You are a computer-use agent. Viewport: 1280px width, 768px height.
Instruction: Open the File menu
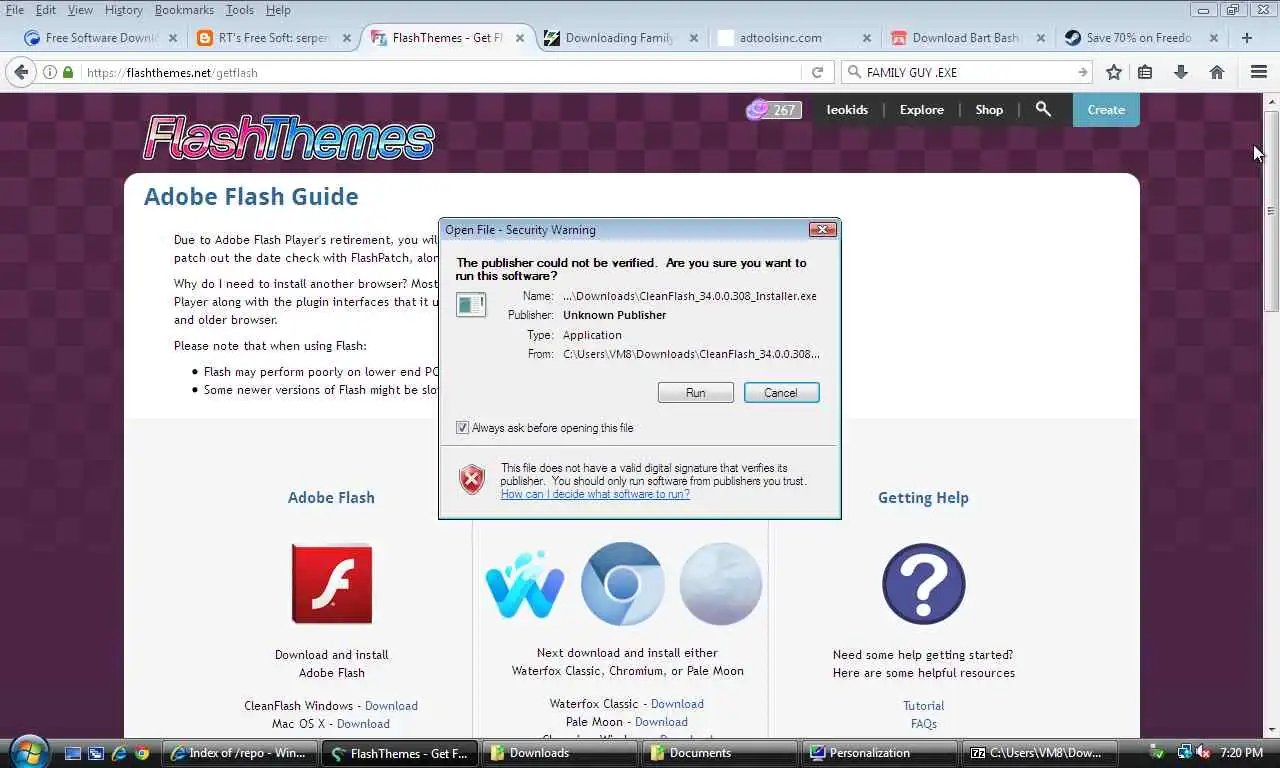(15, 10)
